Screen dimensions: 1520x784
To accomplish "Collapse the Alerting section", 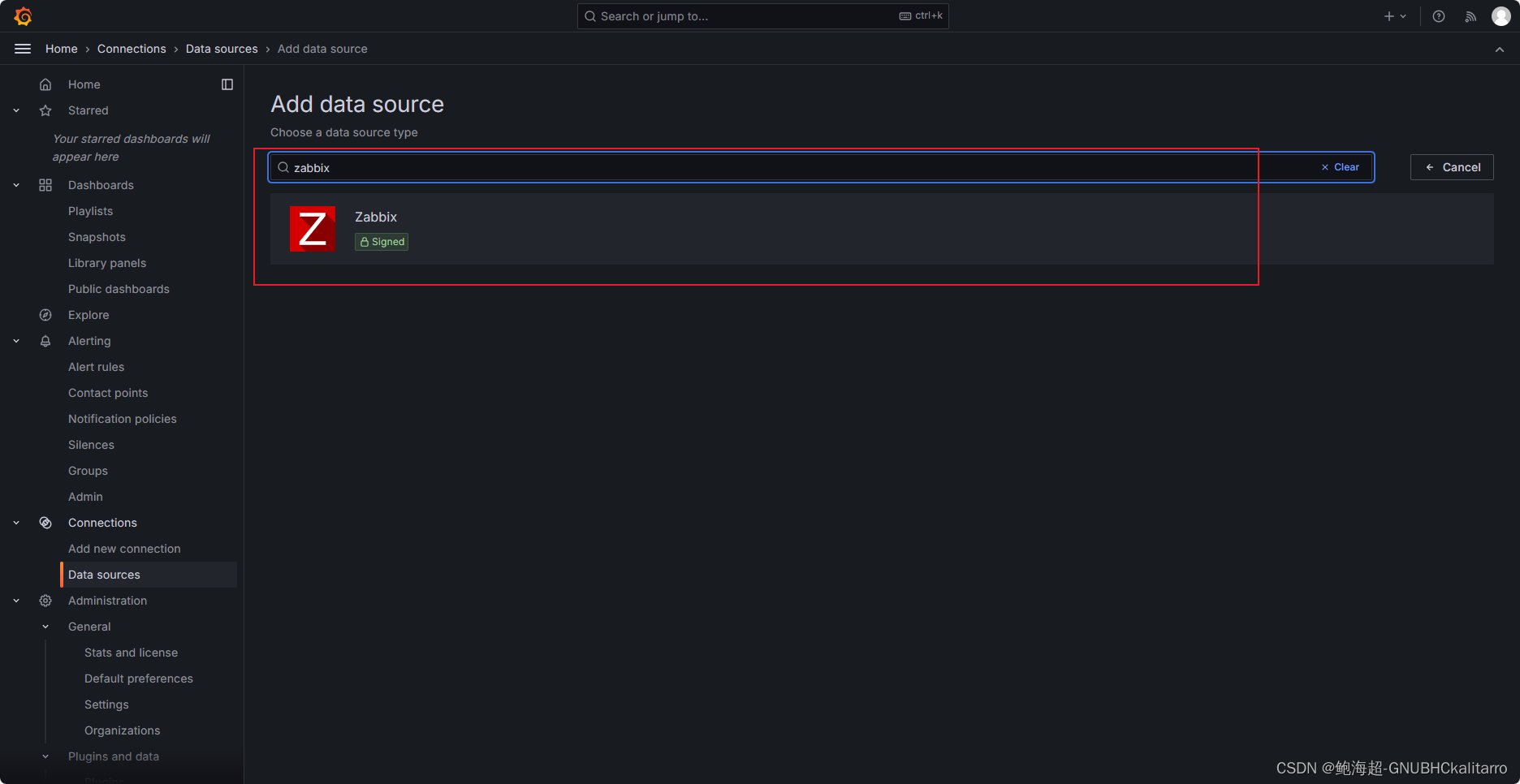I will (x=16, y=341).
